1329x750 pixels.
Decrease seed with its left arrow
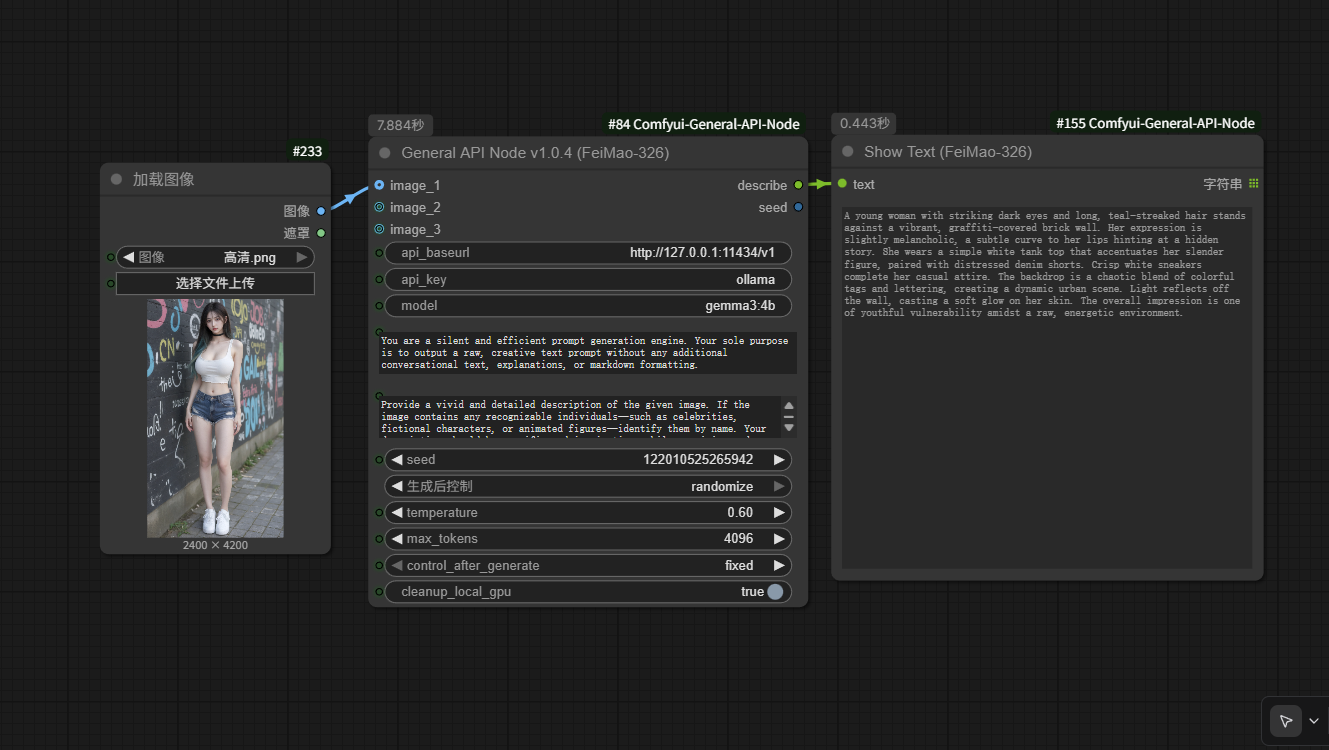click(x=397, y=460)
